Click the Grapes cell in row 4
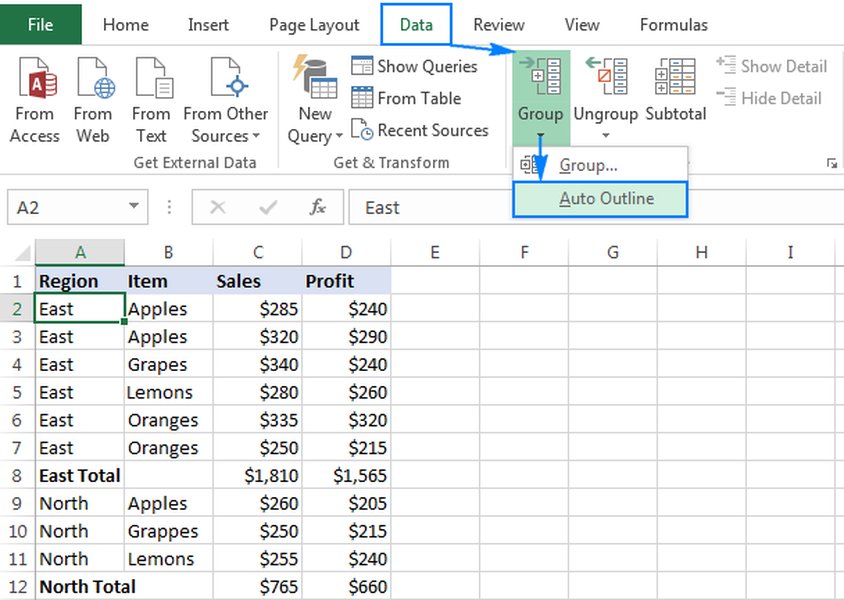 click(x=168, y=364)
